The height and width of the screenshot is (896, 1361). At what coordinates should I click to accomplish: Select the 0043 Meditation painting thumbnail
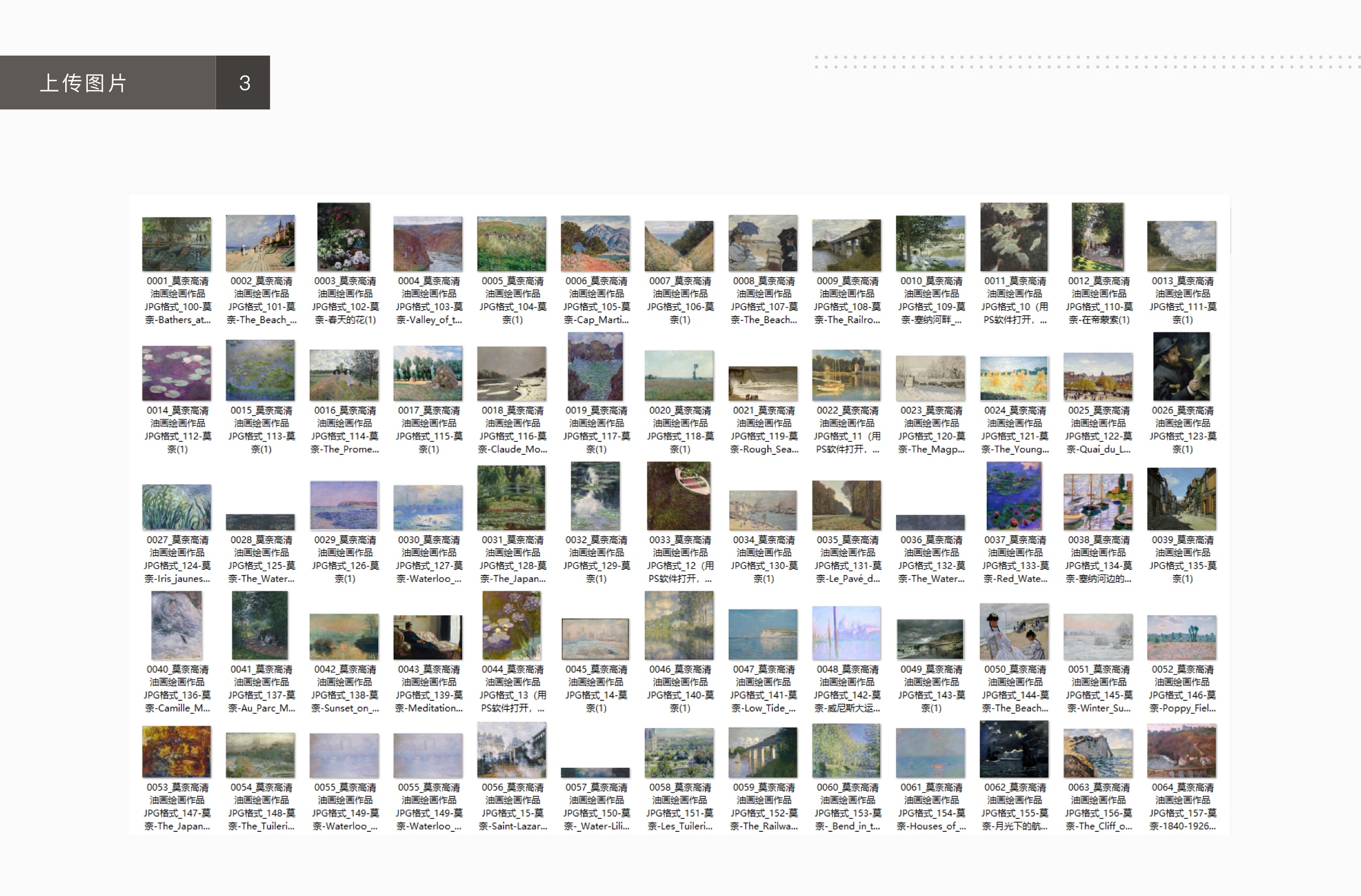(x=428, y=637)
